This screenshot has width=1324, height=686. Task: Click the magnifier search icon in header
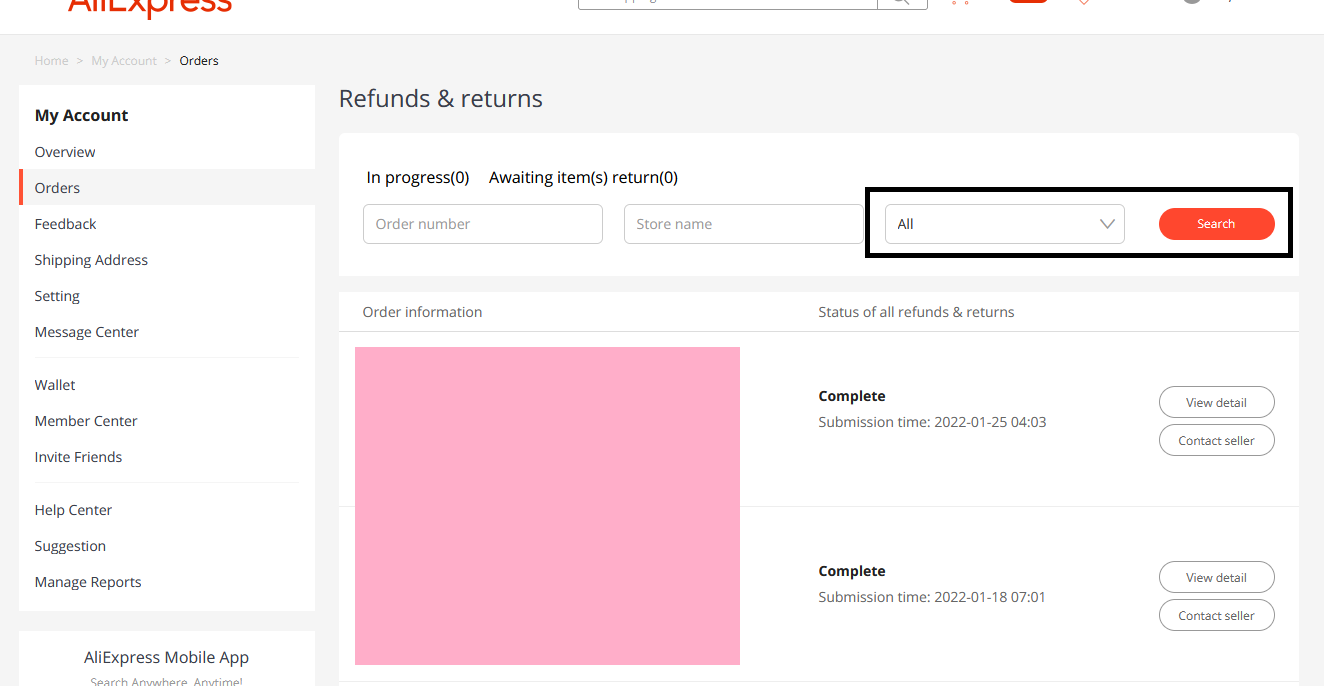pos(901,3)
